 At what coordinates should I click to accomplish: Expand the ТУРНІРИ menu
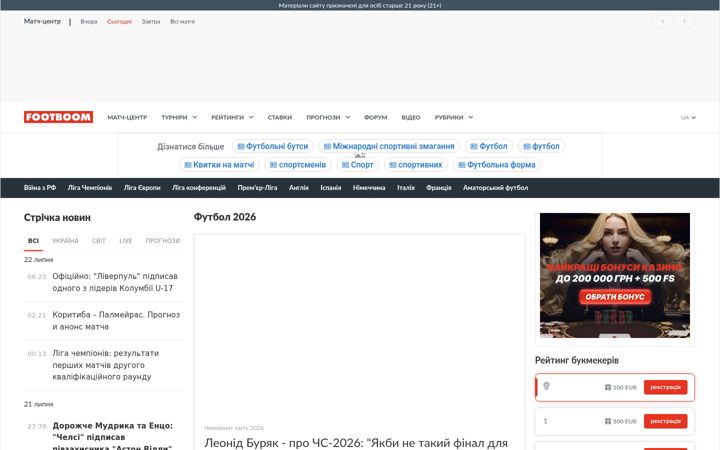(x=179, y=118)
